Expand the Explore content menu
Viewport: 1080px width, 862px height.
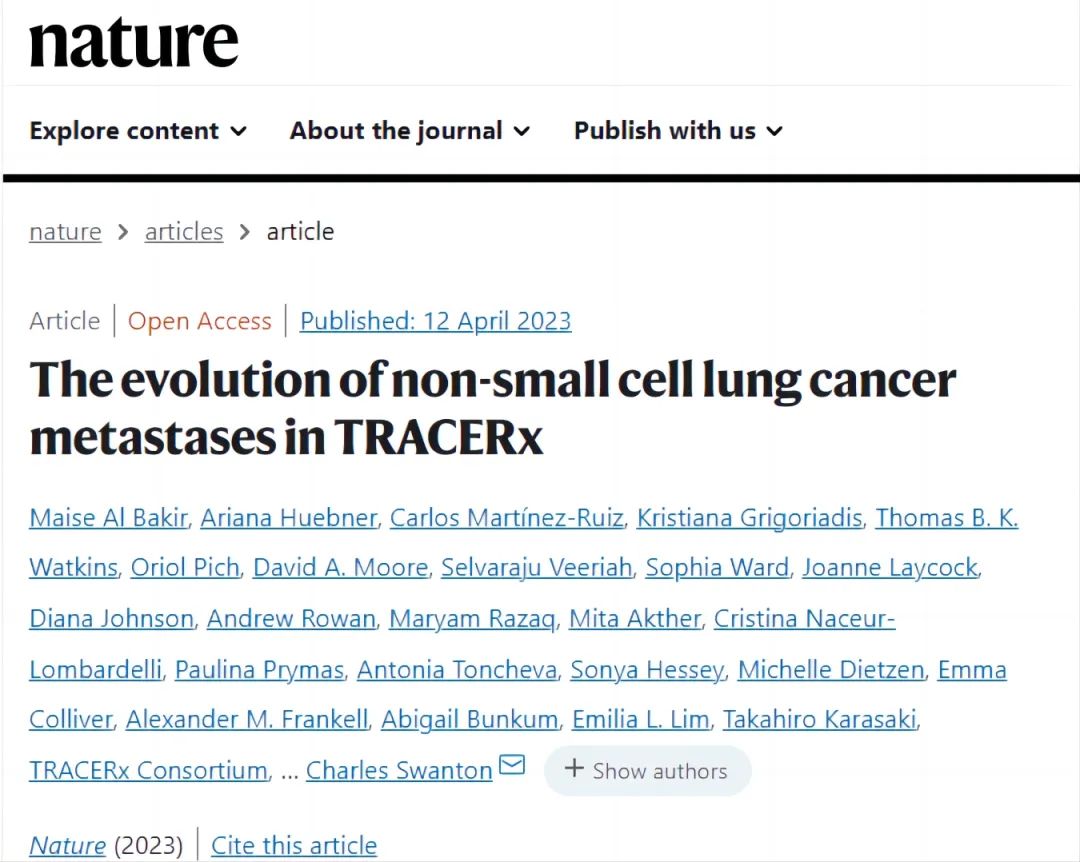pos(138,131)
